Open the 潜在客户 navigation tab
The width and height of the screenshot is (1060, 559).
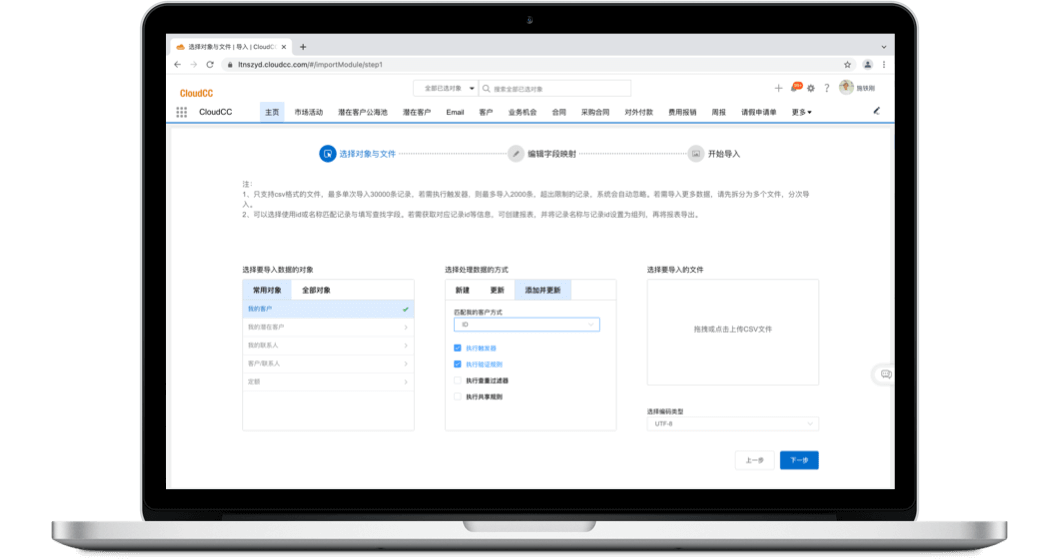416,112
